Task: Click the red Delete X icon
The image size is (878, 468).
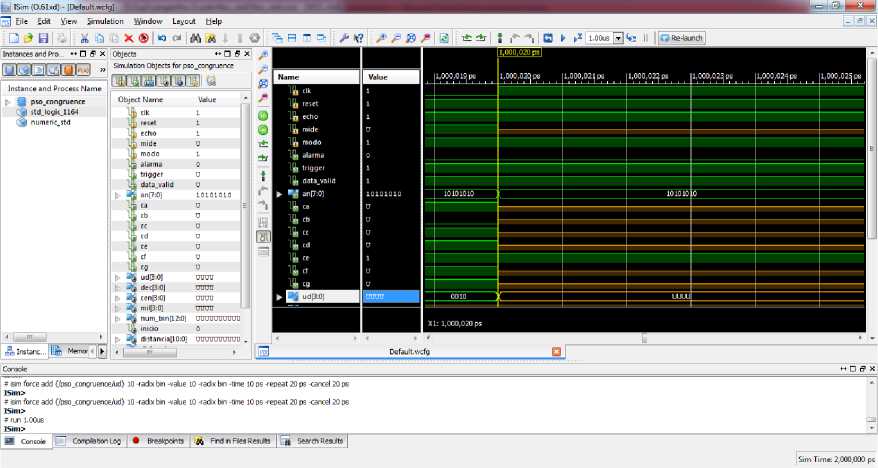Action: coord(129,38)
